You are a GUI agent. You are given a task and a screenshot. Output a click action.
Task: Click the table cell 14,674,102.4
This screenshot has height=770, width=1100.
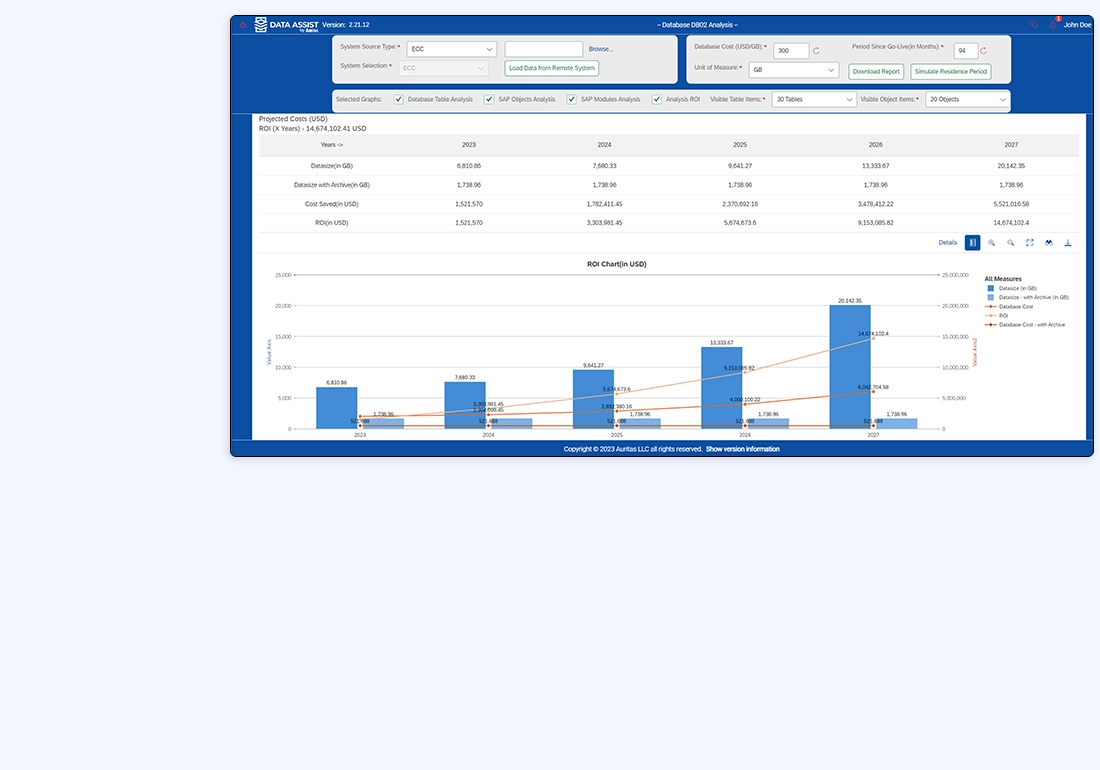[x=1011, y=223]
